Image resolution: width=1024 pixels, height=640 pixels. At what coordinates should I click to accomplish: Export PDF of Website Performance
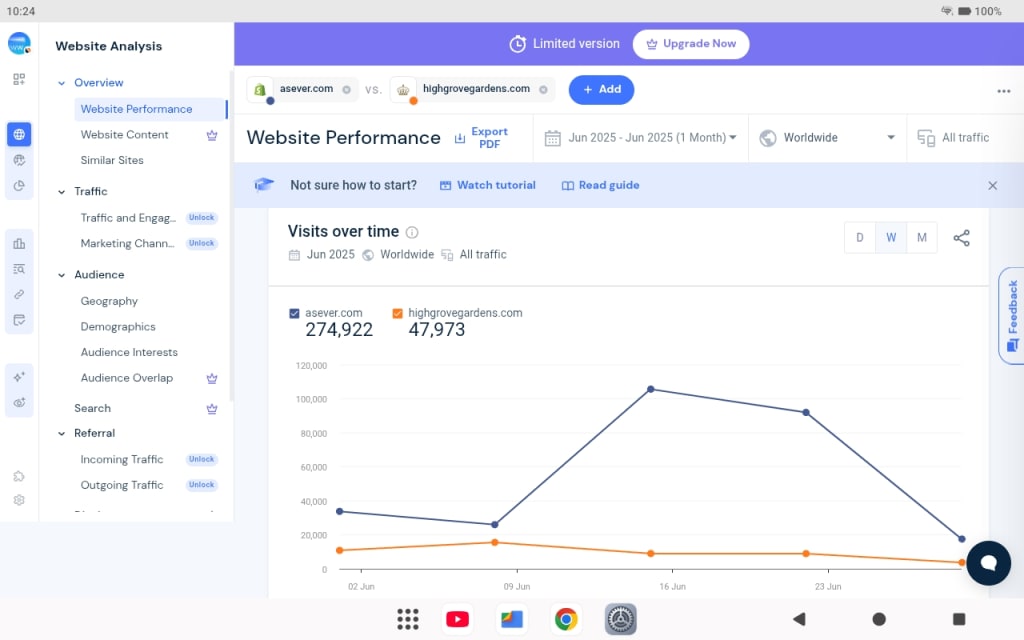coord(481,138)
